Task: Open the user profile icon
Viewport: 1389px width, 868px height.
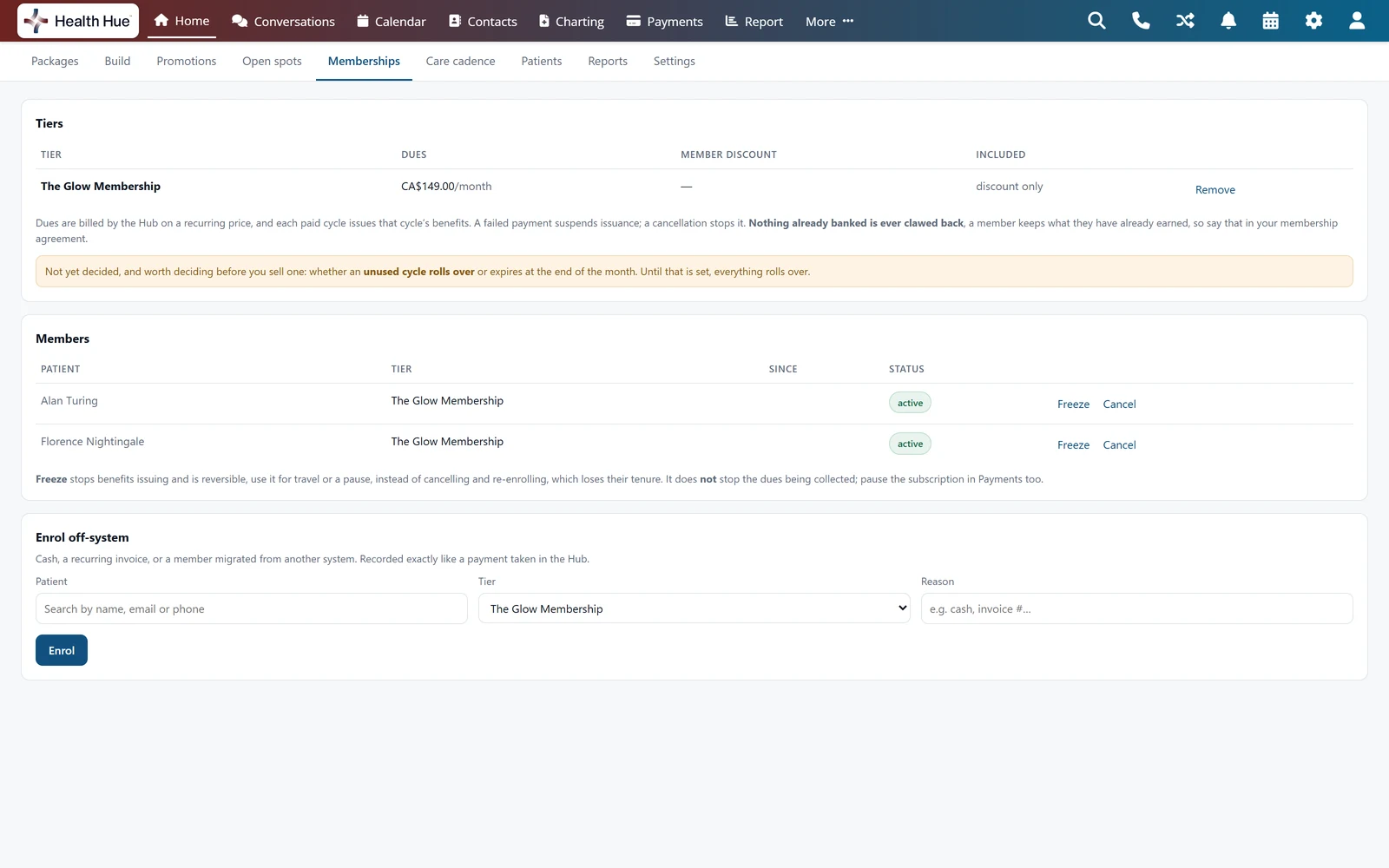Action: 1357,21
